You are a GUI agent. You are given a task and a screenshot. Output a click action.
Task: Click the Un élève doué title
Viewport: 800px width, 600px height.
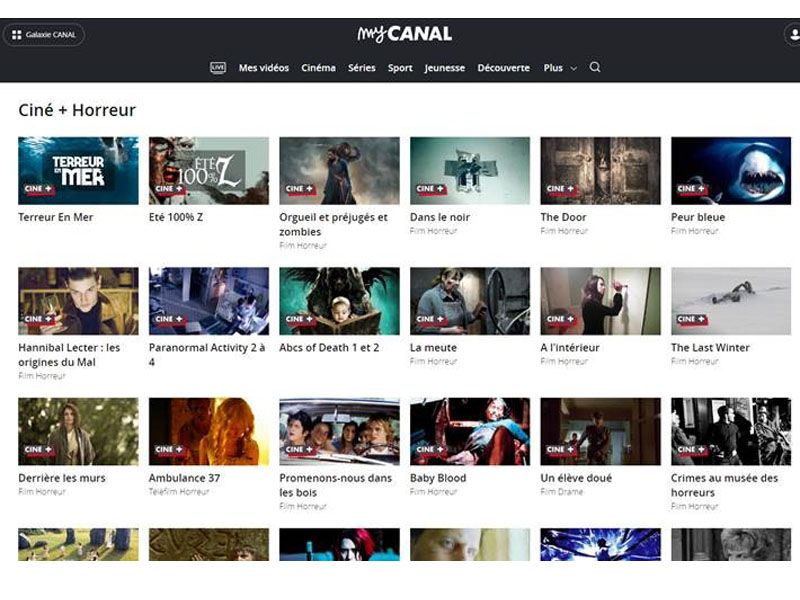576,479
